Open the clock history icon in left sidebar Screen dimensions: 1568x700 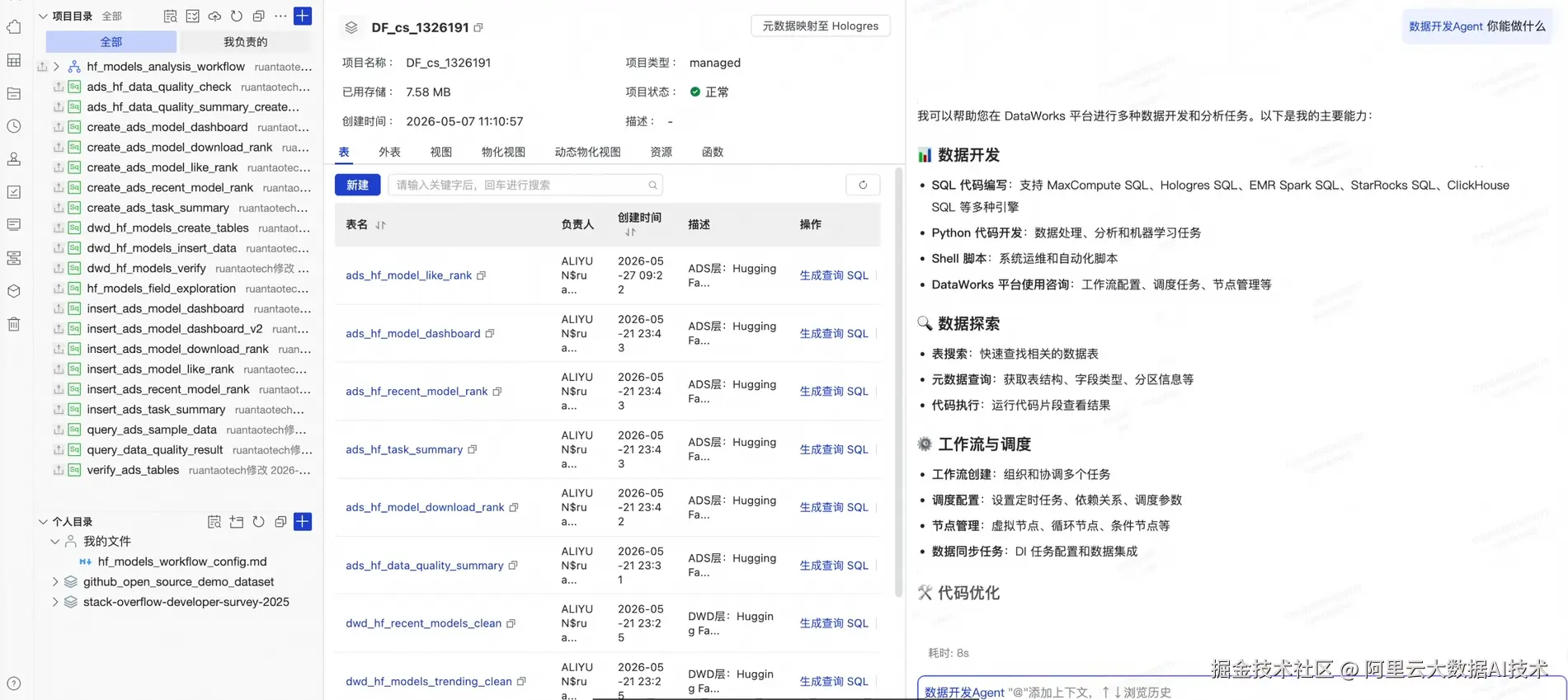(x=14, y=126)
